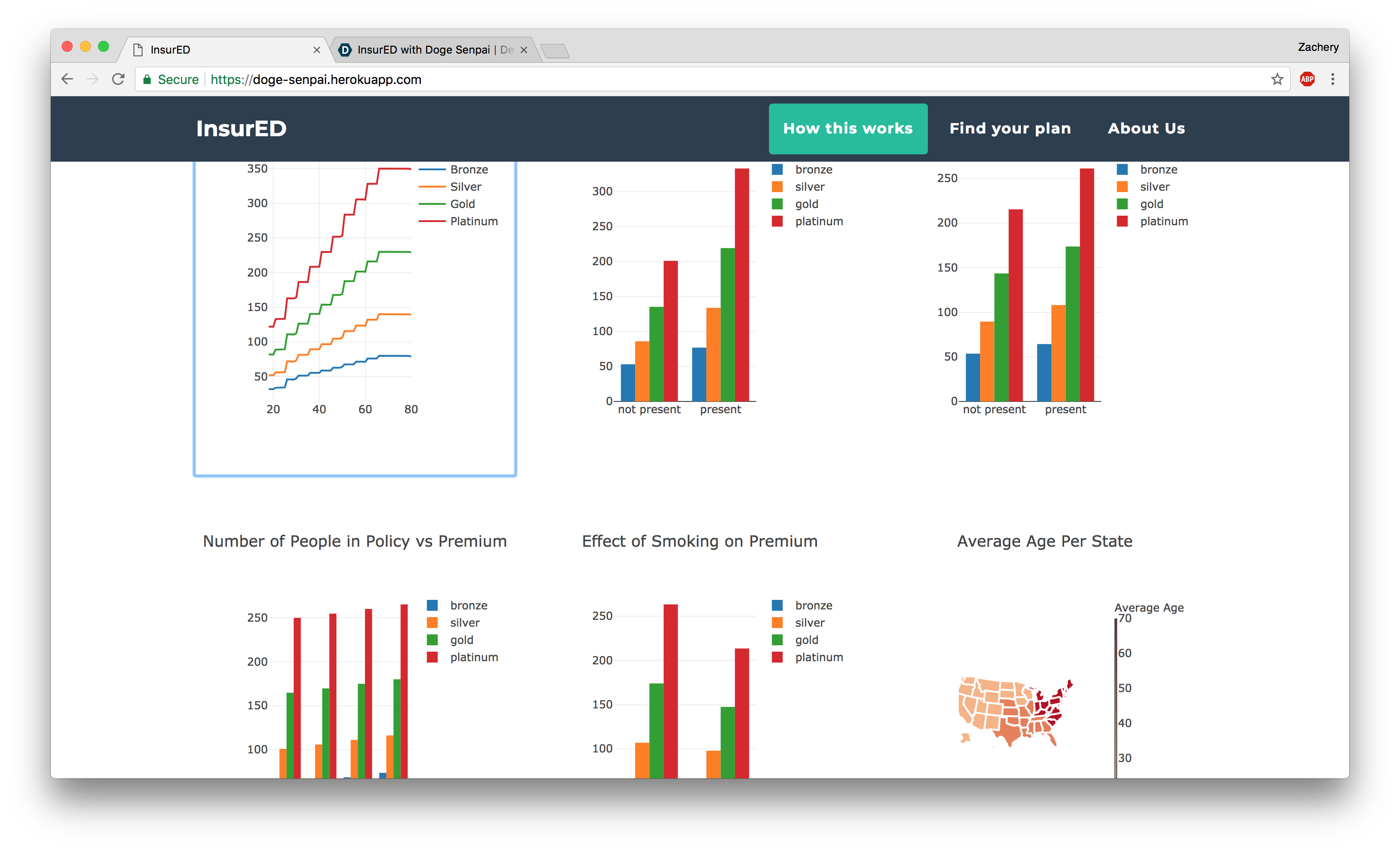This screenshot has height=851, width=1400.
Task: Bookmark page with the star icon
Action: tap(1277, 79)
